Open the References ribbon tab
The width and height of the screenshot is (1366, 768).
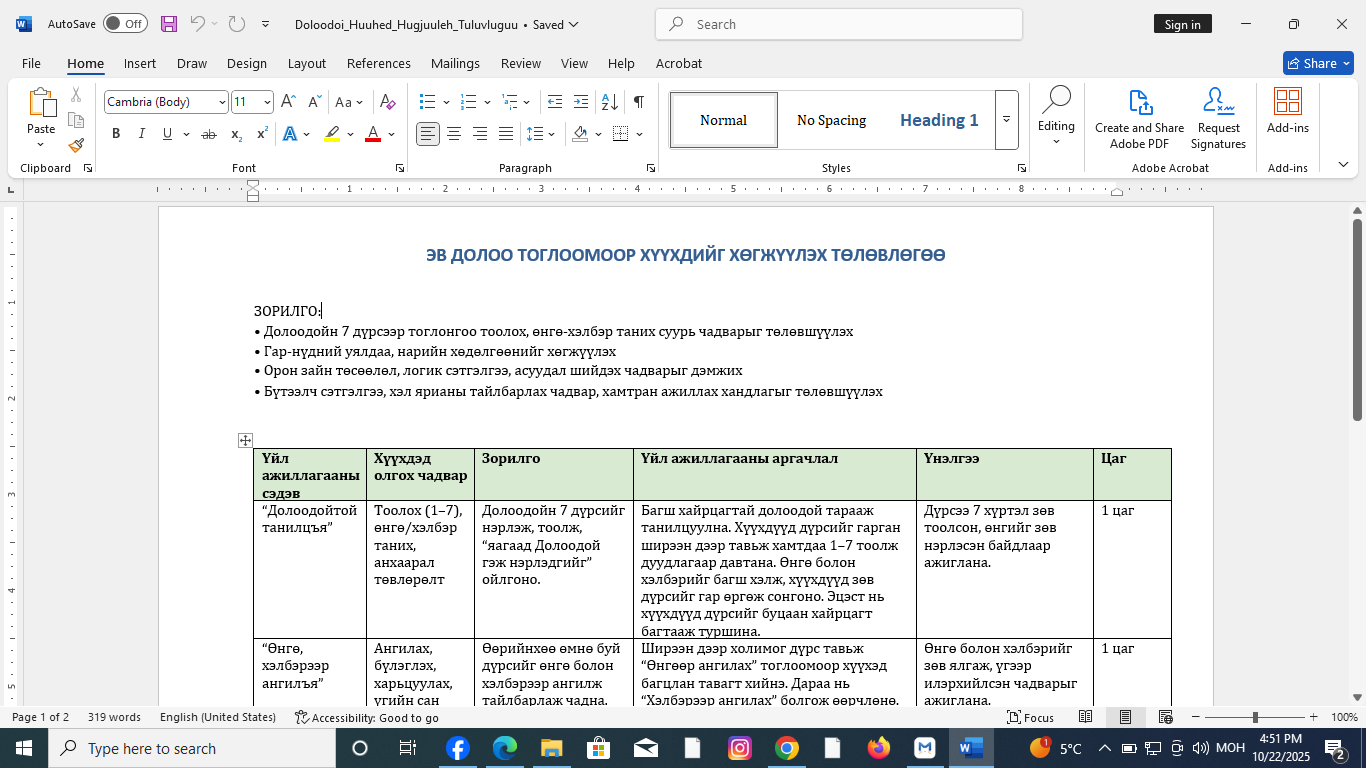pos(378,63)
